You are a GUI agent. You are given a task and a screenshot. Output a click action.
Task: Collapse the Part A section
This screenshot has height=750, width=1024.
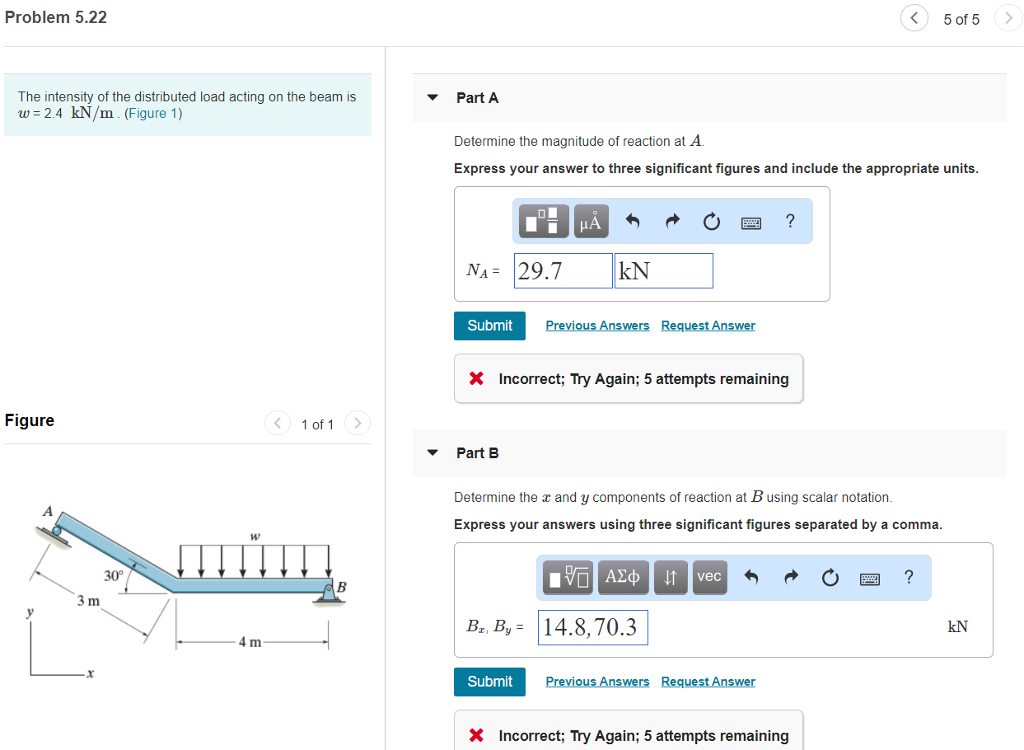pyautogui.click(x=431, y=97)
